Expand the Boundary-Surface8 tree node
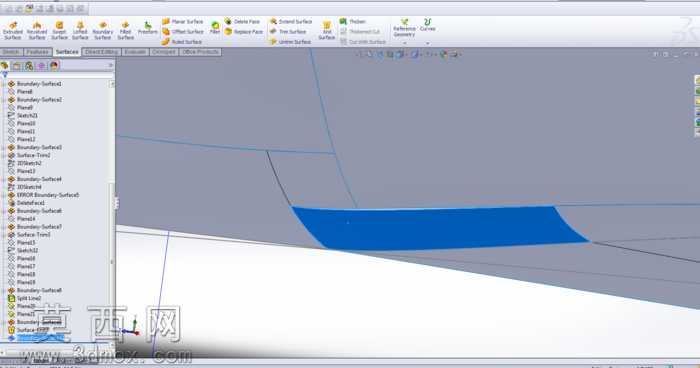Image resolution: width=700 pixels, height=368 pixels. tap(4, 291)
